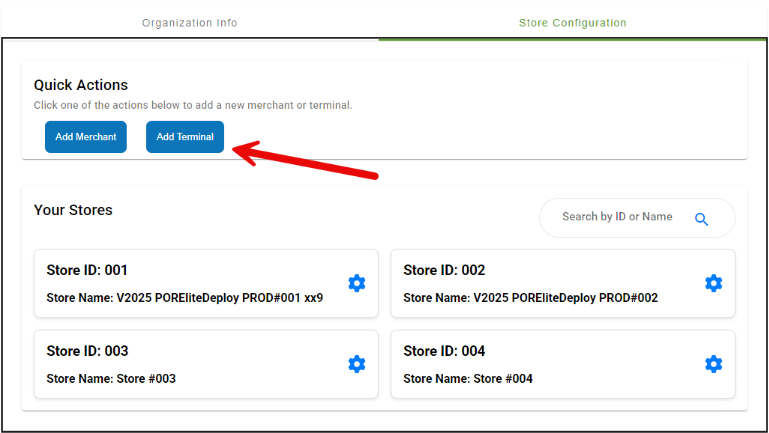Open settings gear for Store ID 001
This screenshot has width=769, height=433.
(x=356, y=283)
